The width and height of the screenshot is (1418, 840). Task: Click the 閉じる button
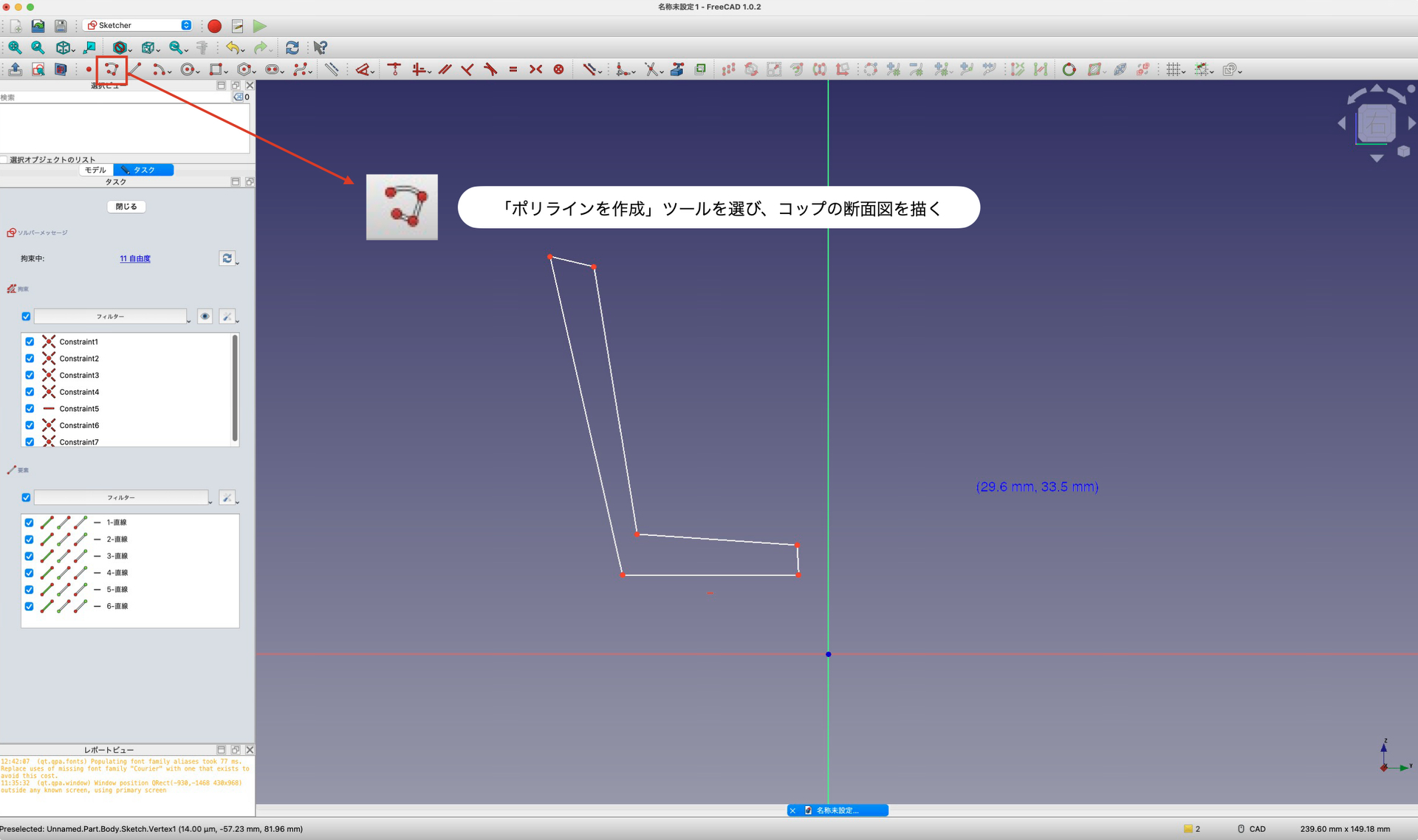tap(126, 206)
